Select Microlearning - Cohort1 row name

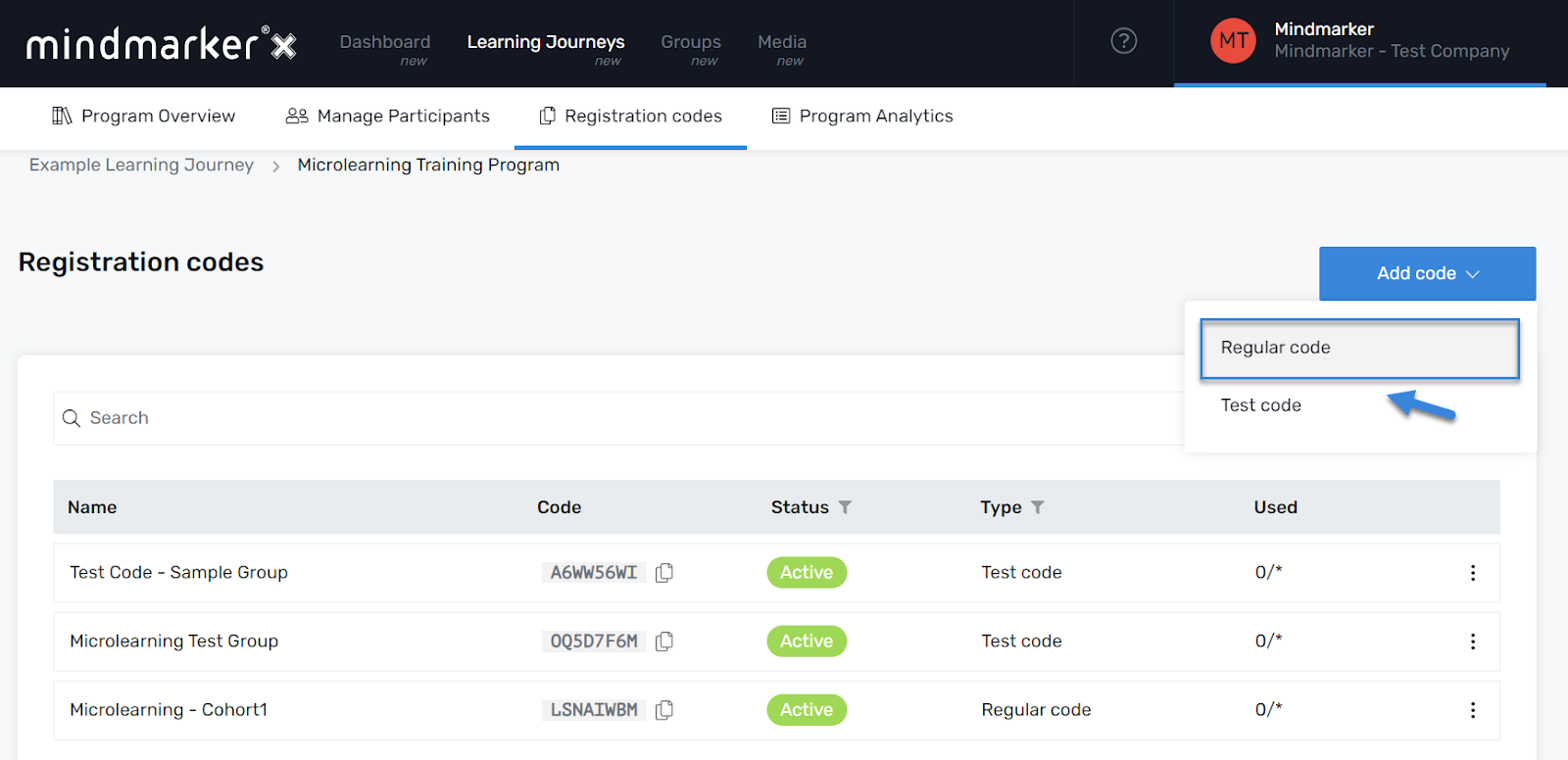click(x=169, y=709)
